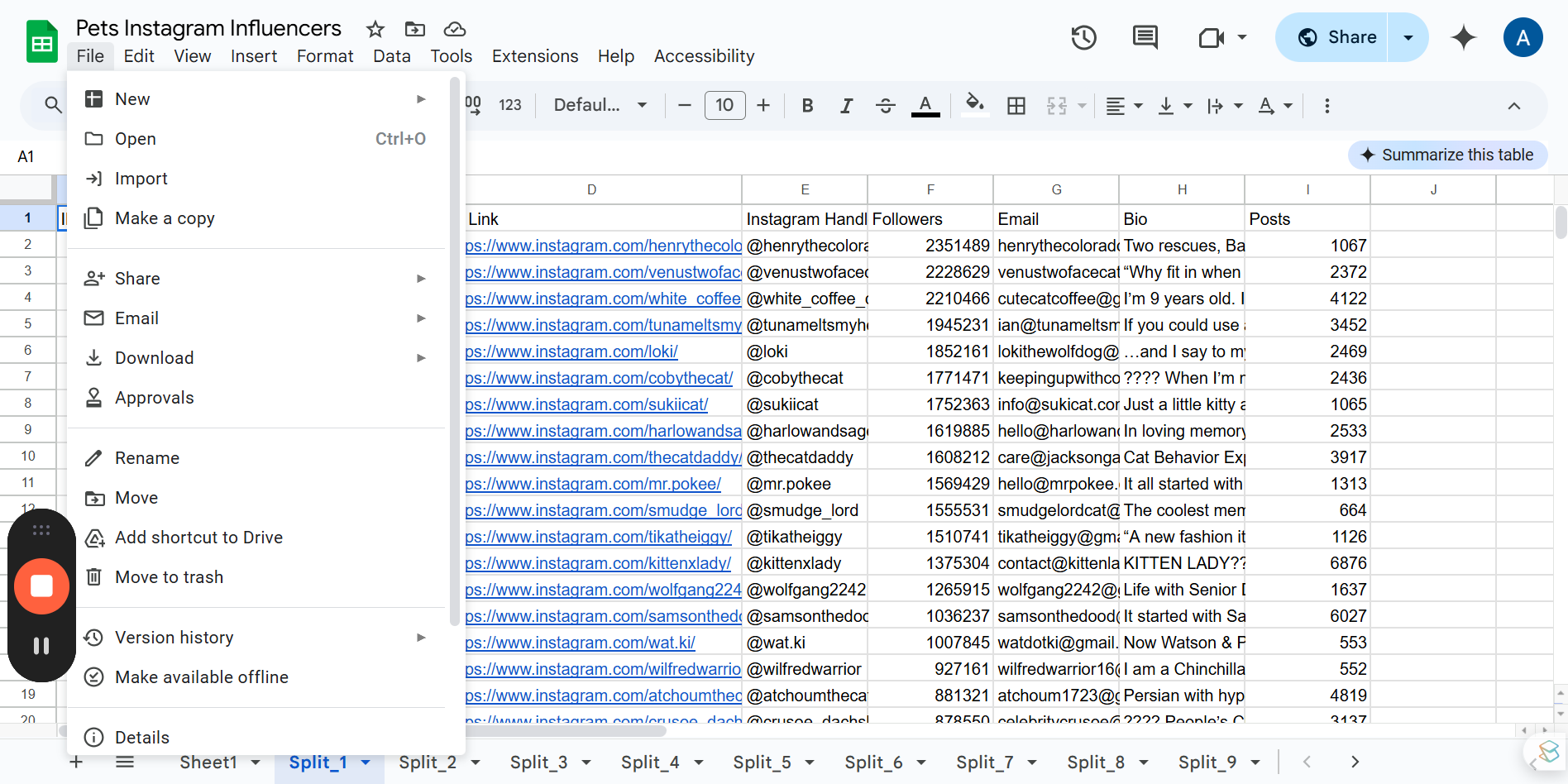Image resolution: width=1568 pixels, height=784 pixels.
Task: Open the Data menu
Action: [x=391, y=56]
